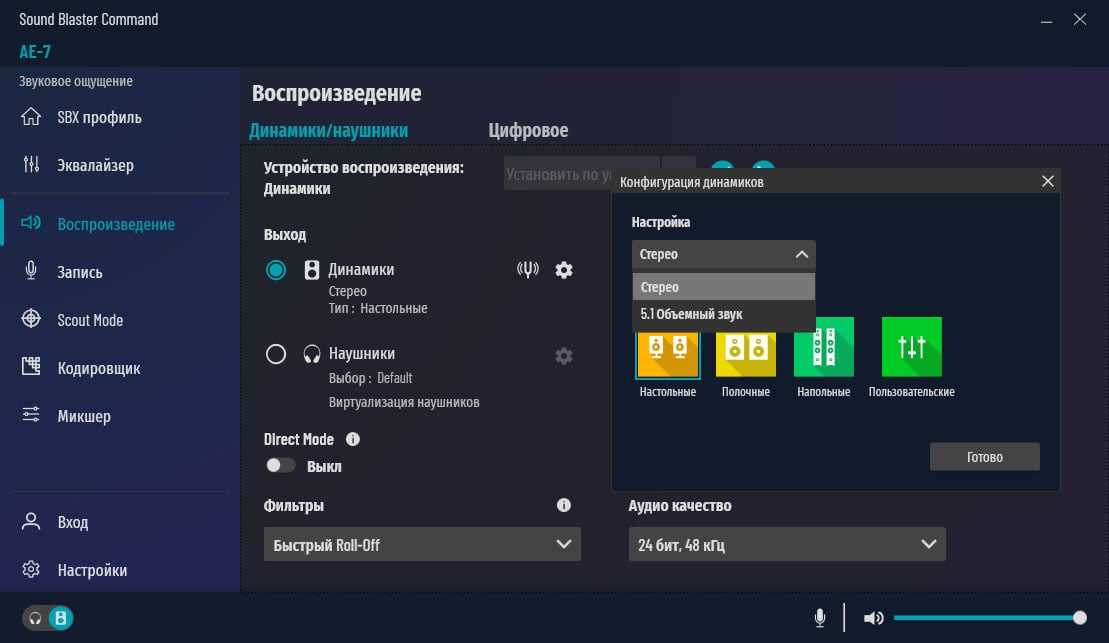Open speaker settings gear next to Динамики
This screenshot has height=643, width=1109.
pyautogui.click(x=564, y=270)
